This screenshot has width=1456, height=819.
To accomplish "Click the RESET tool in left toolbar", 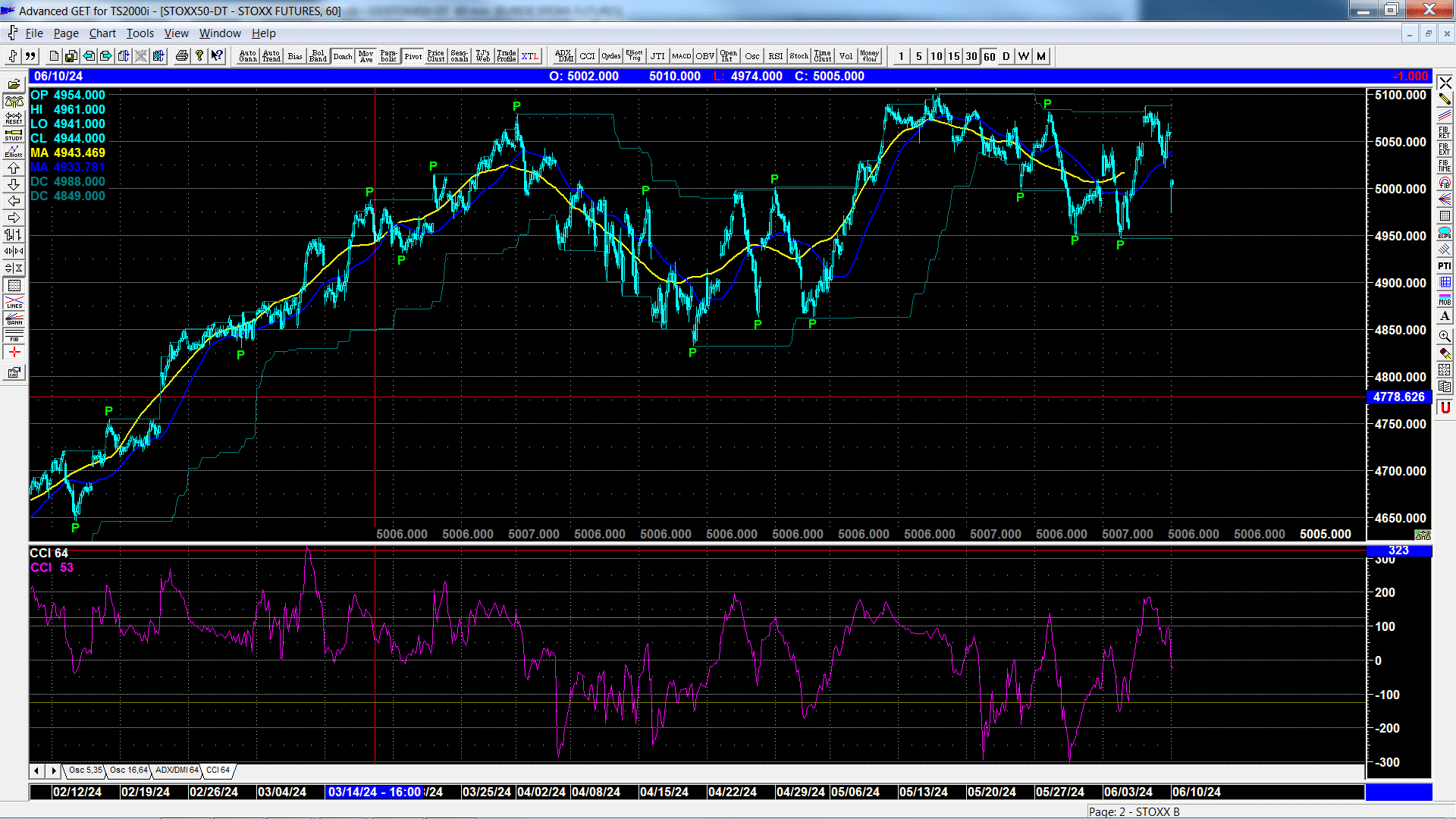I will point(14,118).
